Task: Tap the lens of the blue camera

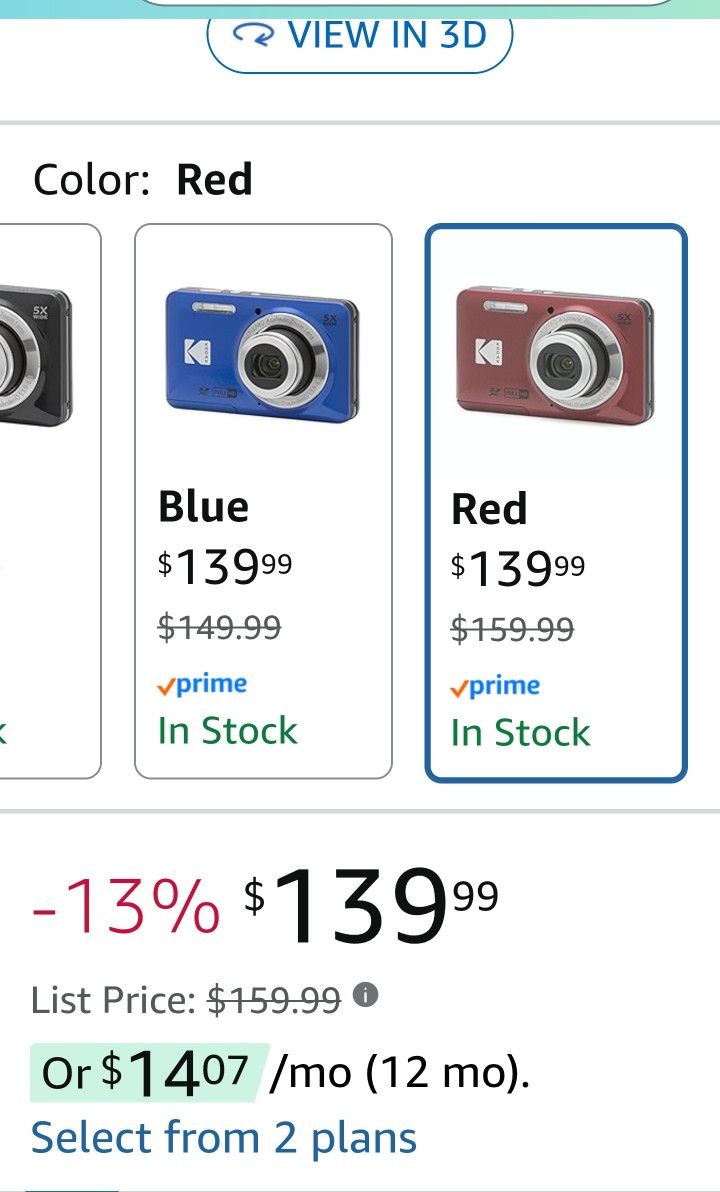Action: point(268,364)
